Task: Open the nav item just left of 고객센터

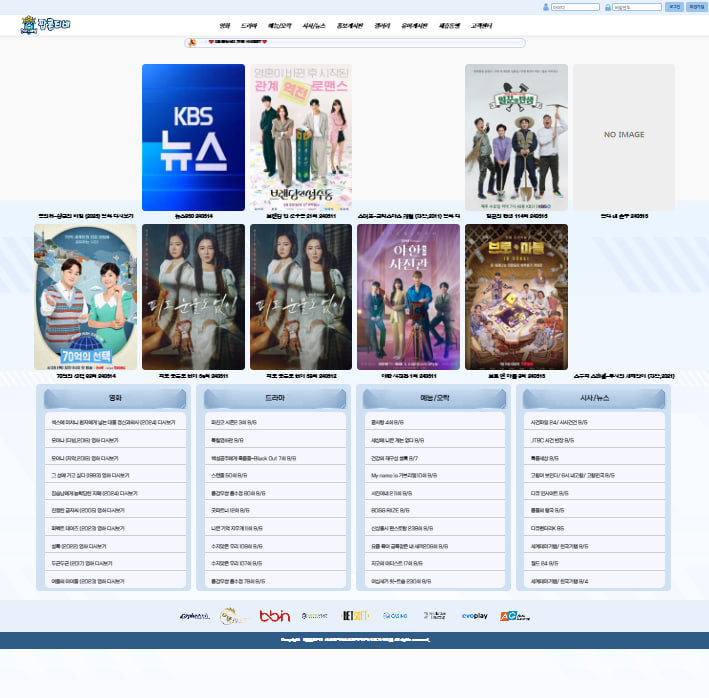Action: tap(449, 26)
